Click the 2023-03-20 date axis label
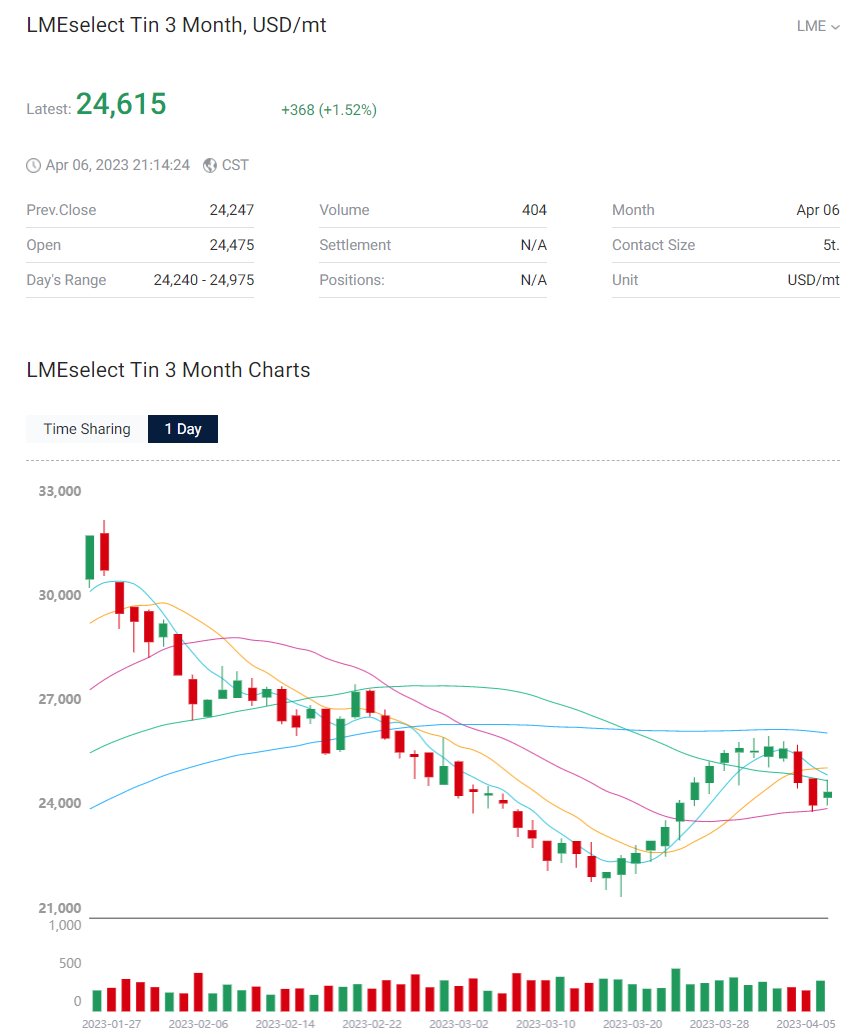Screen dimensions: 863x1036 (x=632, y=1023)
